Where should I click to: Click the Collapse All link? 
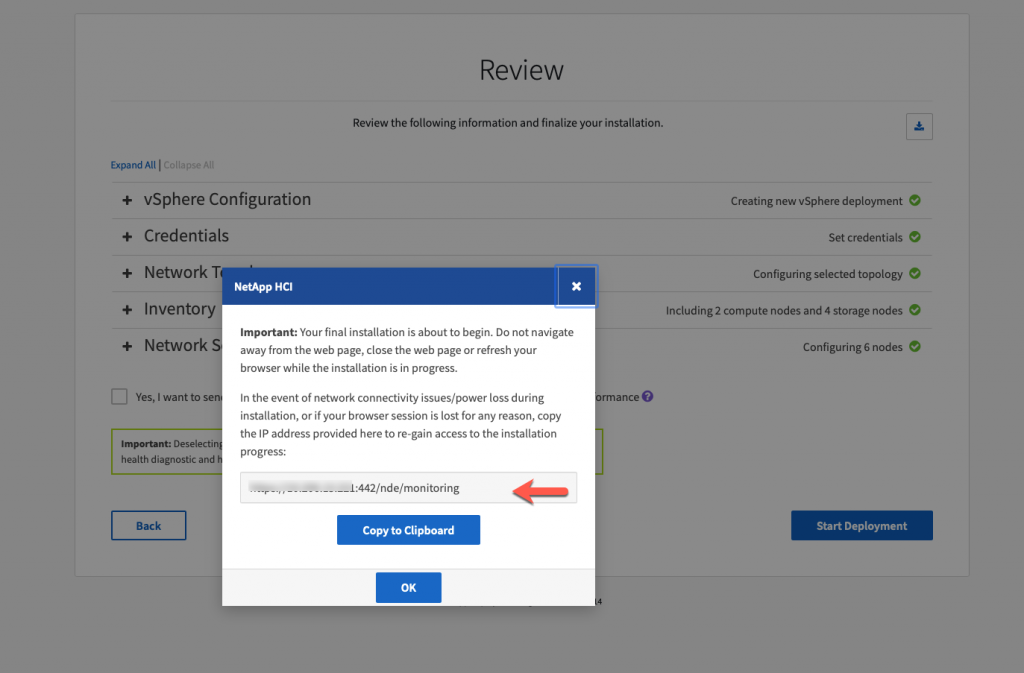click(x=189, y=165)
